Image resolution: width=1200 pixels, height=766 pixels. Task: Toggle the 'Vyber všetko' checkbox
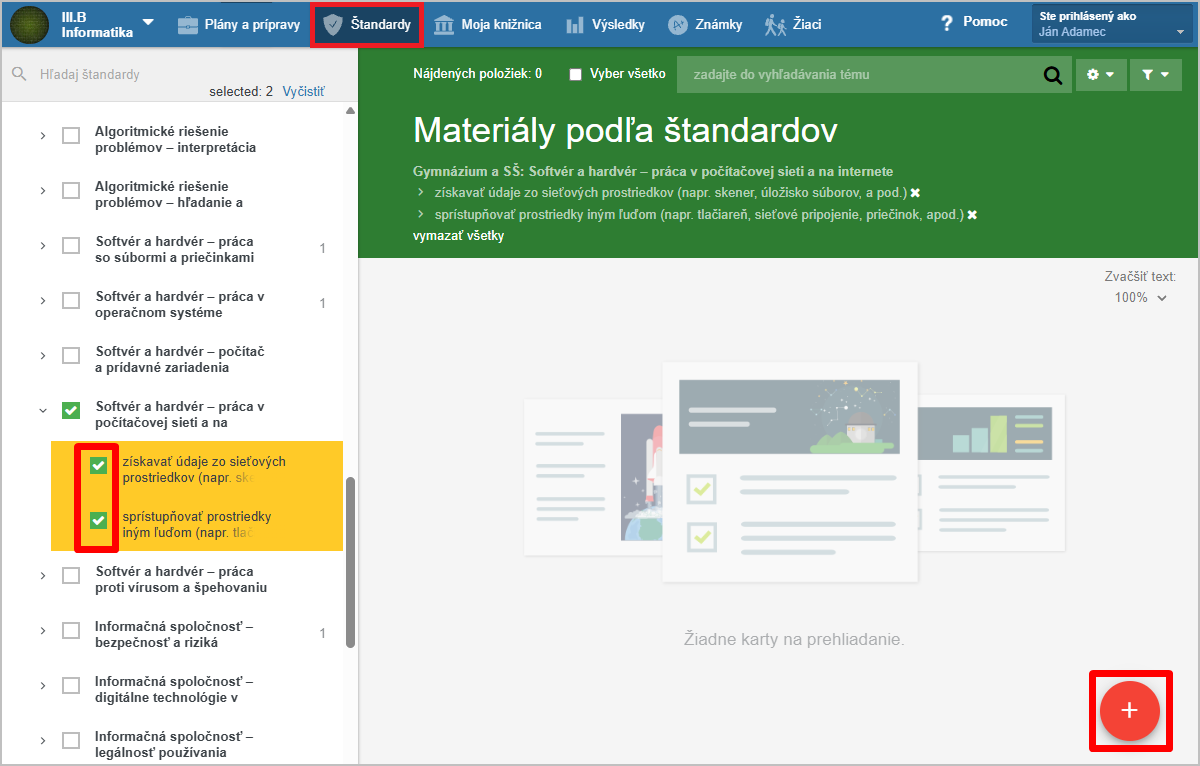click(576, 75)
